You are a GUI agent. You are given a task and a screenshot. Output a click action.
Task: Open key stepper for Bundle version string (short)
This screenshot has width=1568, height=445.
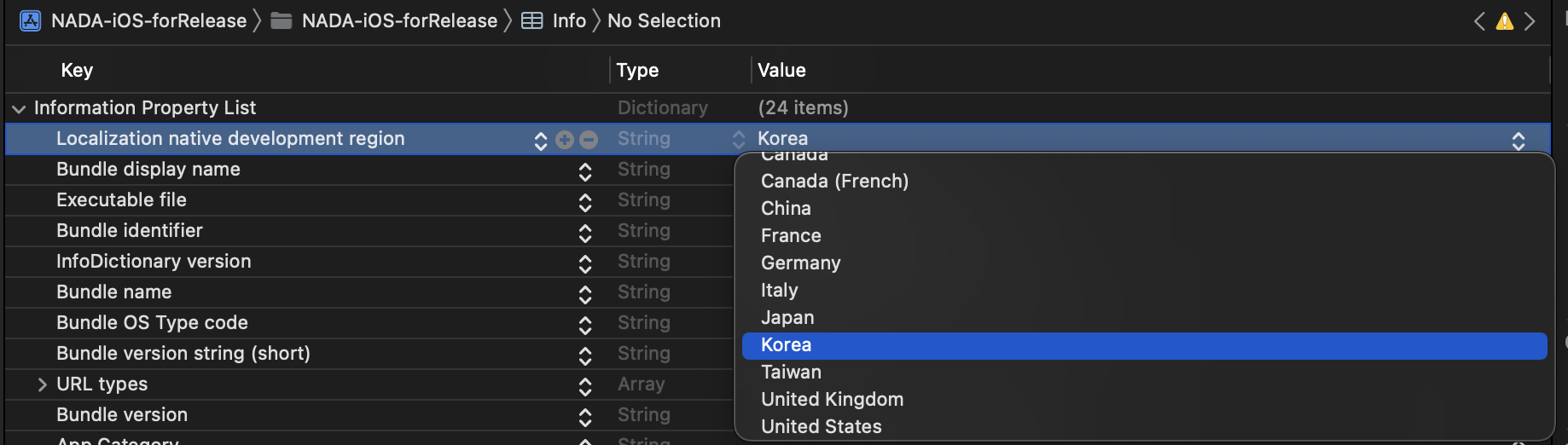(x=585, y=355)
